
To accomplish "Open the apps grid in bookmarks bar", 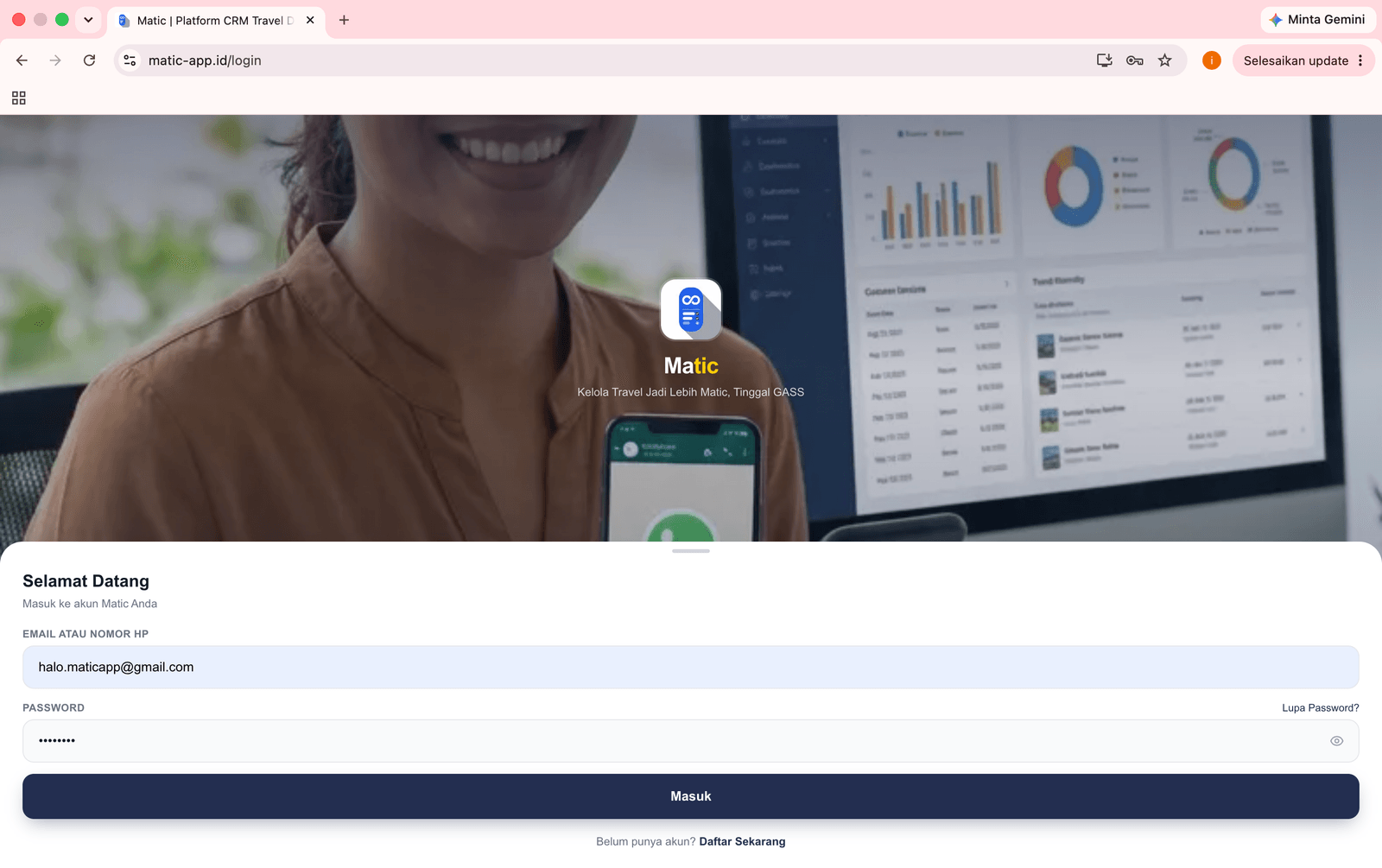I will coord(19,98).
